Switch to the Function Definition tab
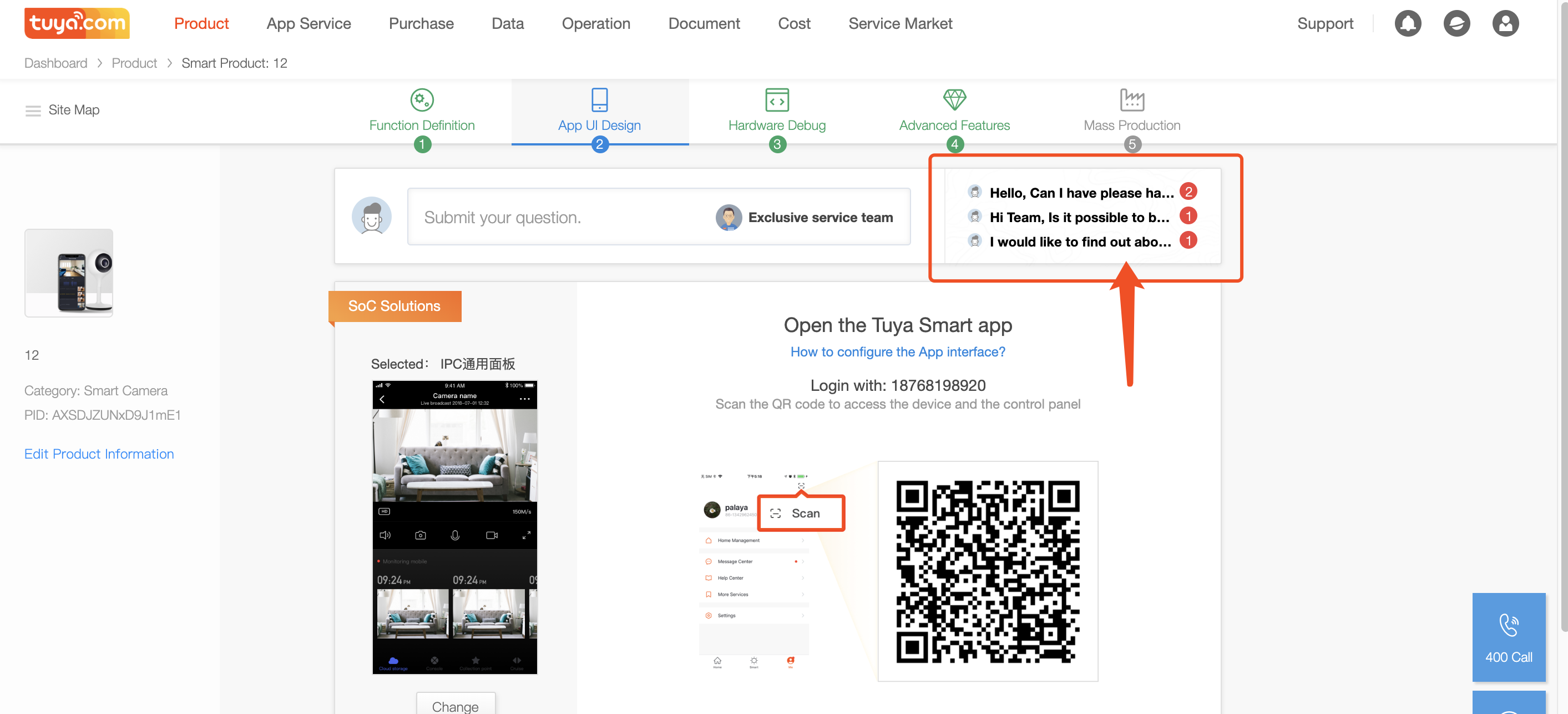The width and height of the screenshot is (1568, 714). tap(422, 112)
